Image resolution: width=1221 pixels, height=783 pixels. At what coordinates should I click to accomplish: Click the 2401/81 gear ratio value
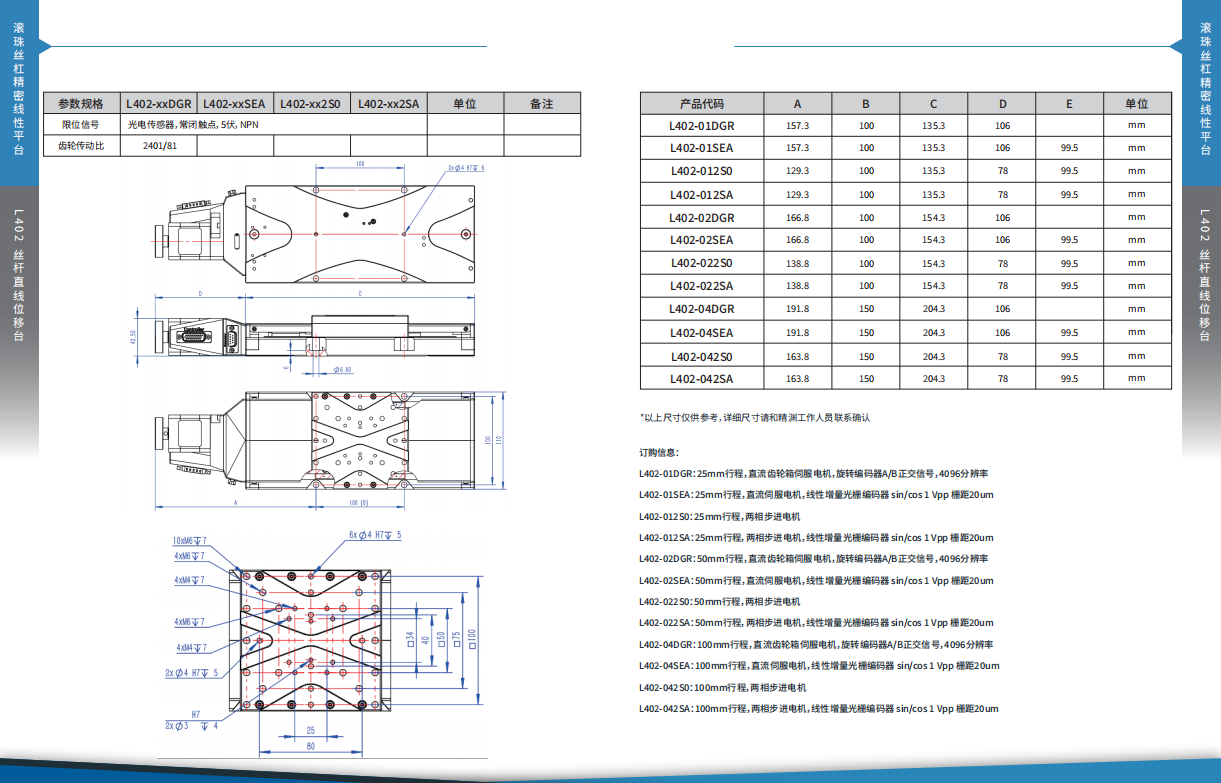[158, 146]
